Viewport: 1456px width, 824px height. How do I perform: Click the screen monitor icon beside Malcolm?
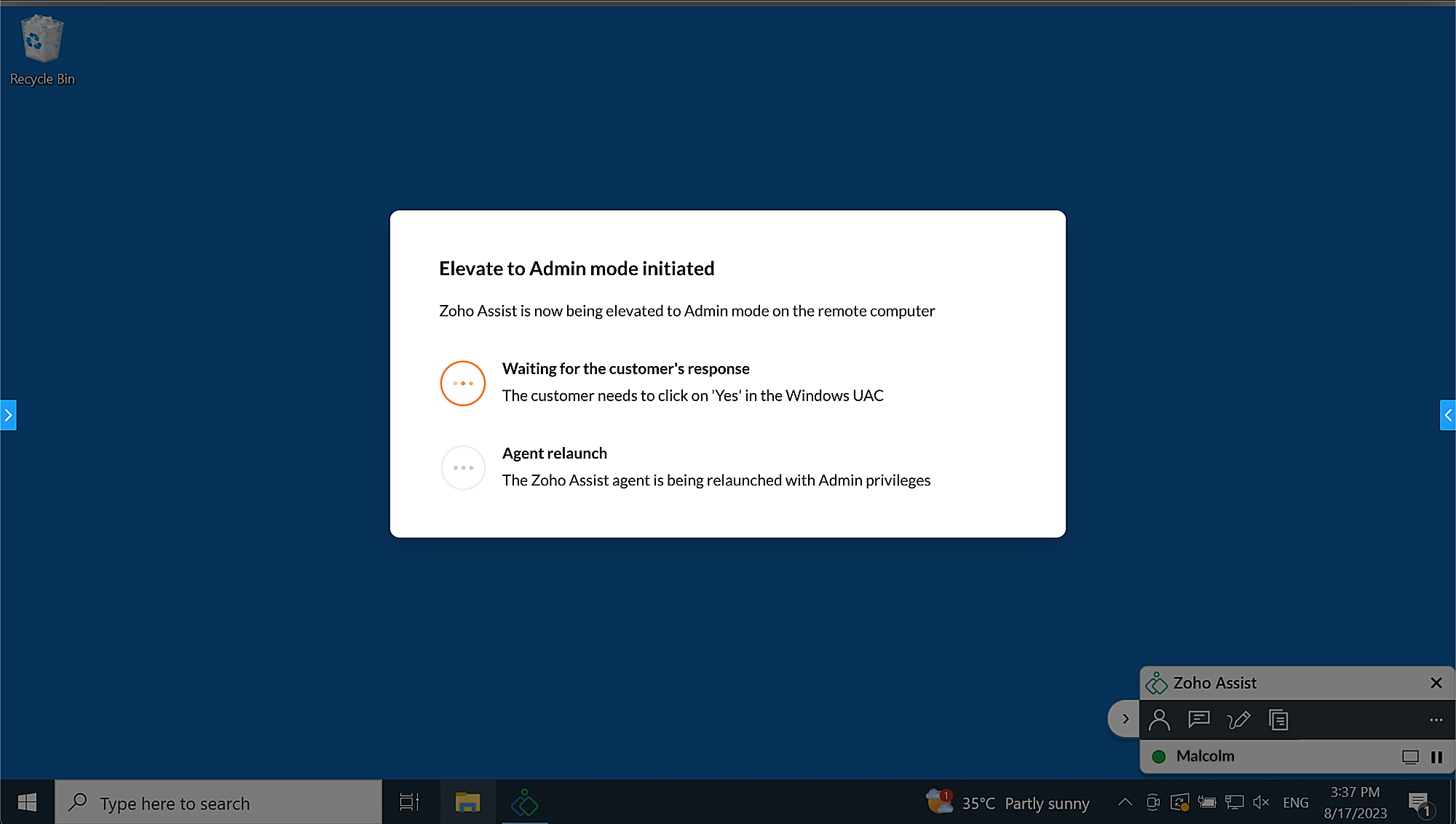[x=1410, y=757]
